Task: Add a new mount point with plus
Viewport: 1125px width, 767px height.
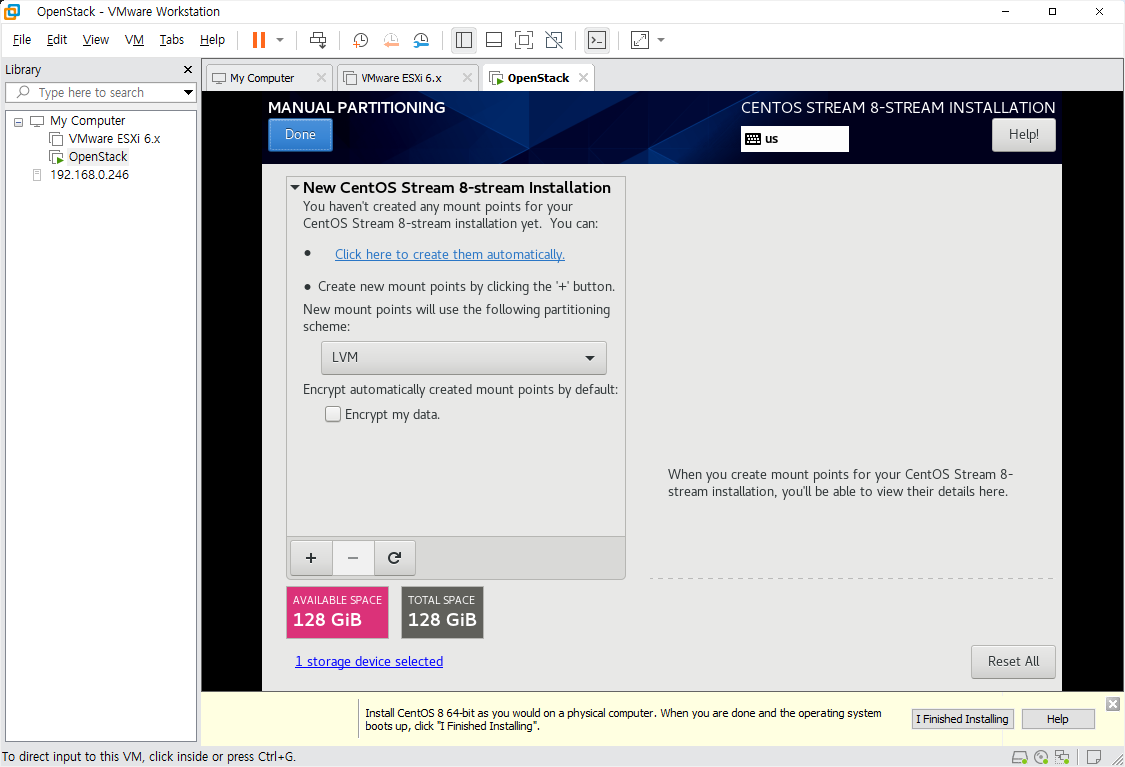Action: point(311,557)
